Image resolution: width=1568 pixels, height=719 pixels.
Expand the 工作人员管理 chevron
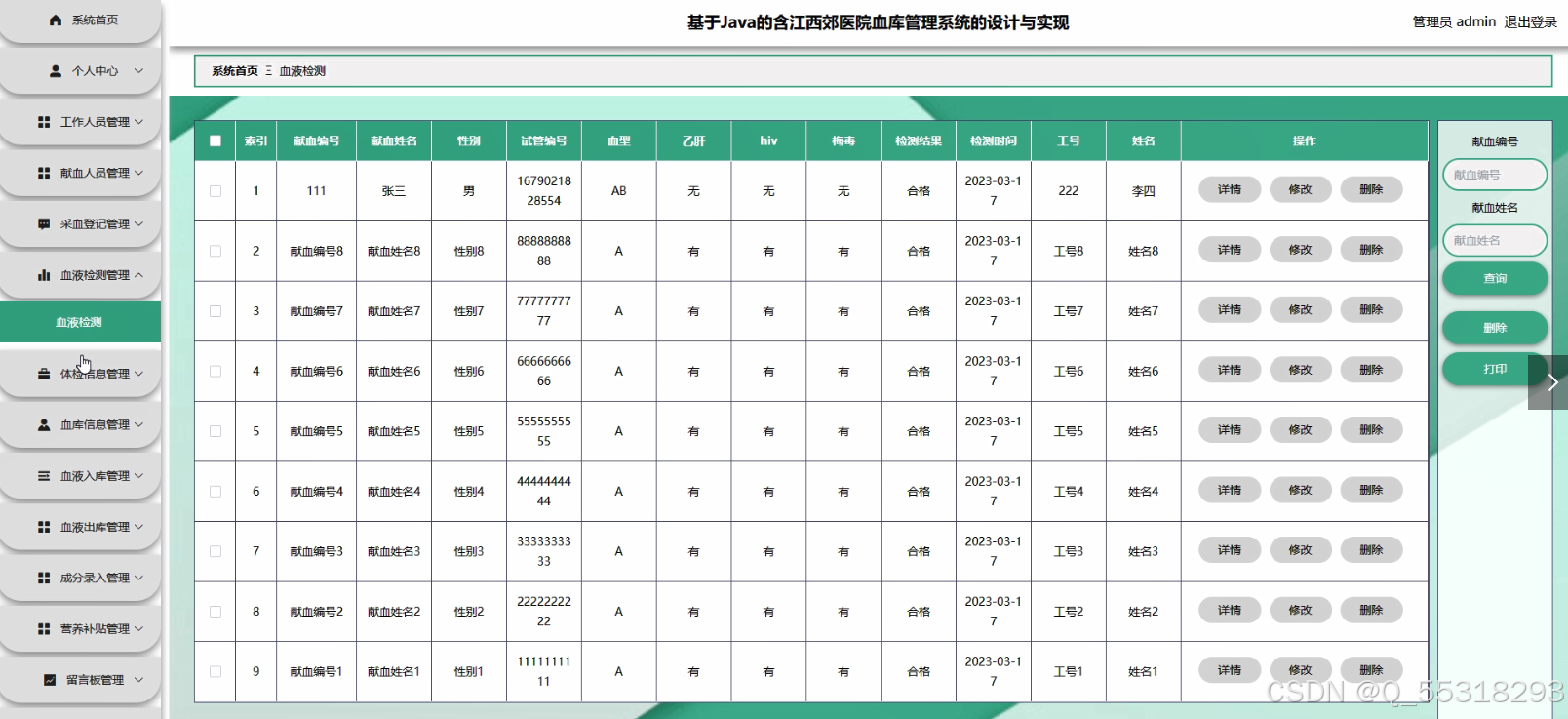coord(138,122)
